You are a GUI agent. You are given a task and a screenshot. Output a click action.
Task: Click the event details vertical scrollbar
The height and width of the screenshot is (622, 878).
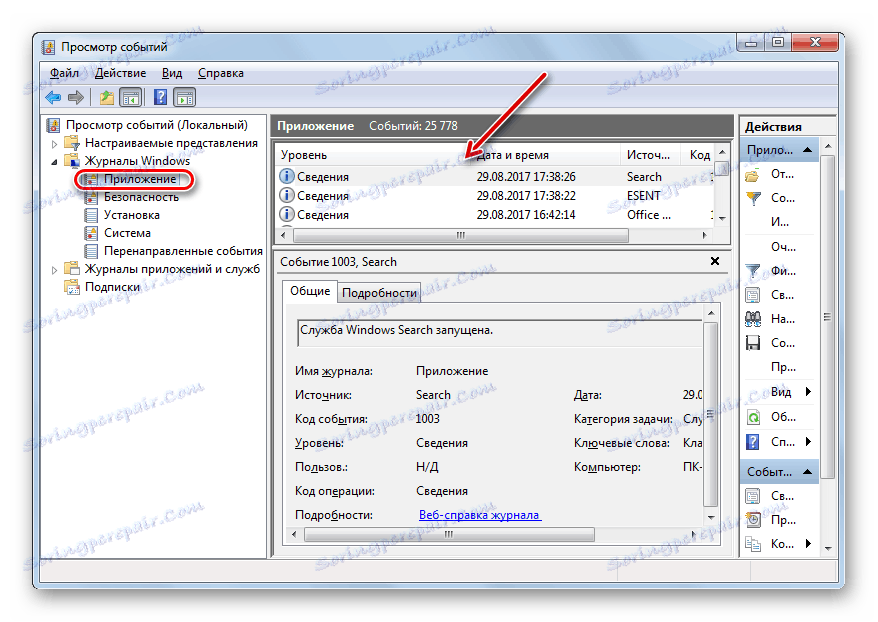click(711, 414)
